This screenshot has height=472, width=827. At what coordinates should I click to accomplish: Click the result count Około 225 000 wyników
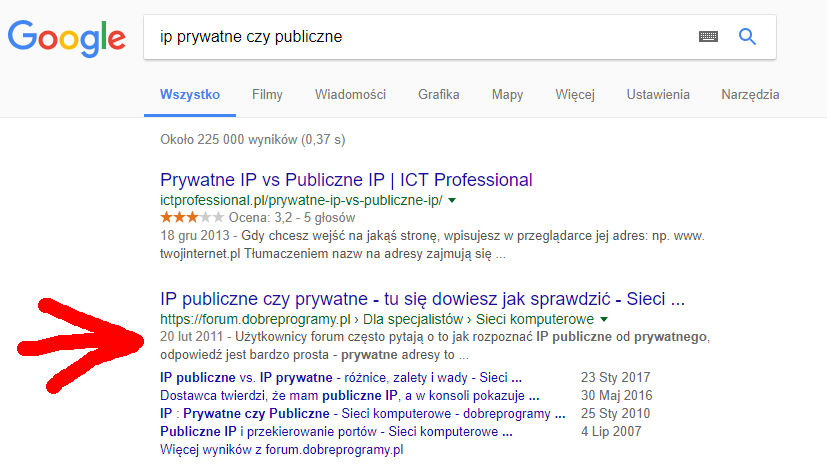(x=253, y=140)
